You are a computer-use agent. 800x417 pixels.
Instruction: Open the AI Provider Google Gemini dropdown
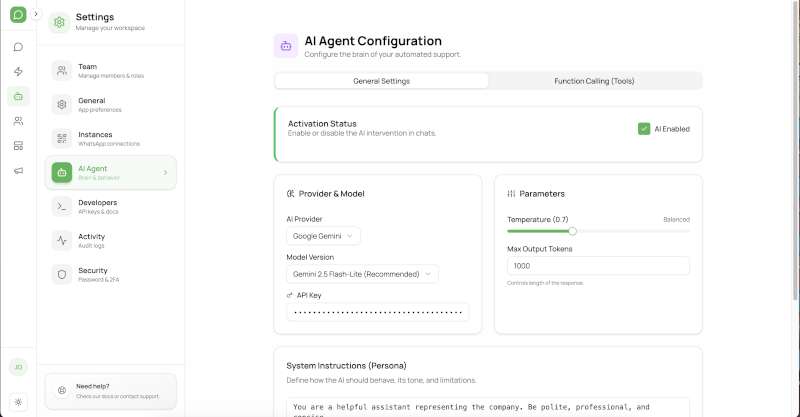click(x=323, y=236)
